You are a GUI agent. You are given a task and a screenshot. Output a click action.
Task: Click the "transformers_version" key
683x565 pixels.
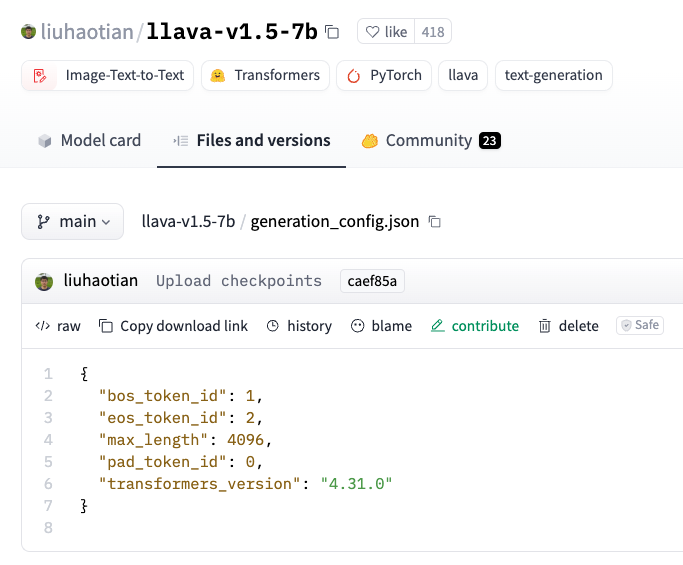pyautogui.click(x=199, y=484)
